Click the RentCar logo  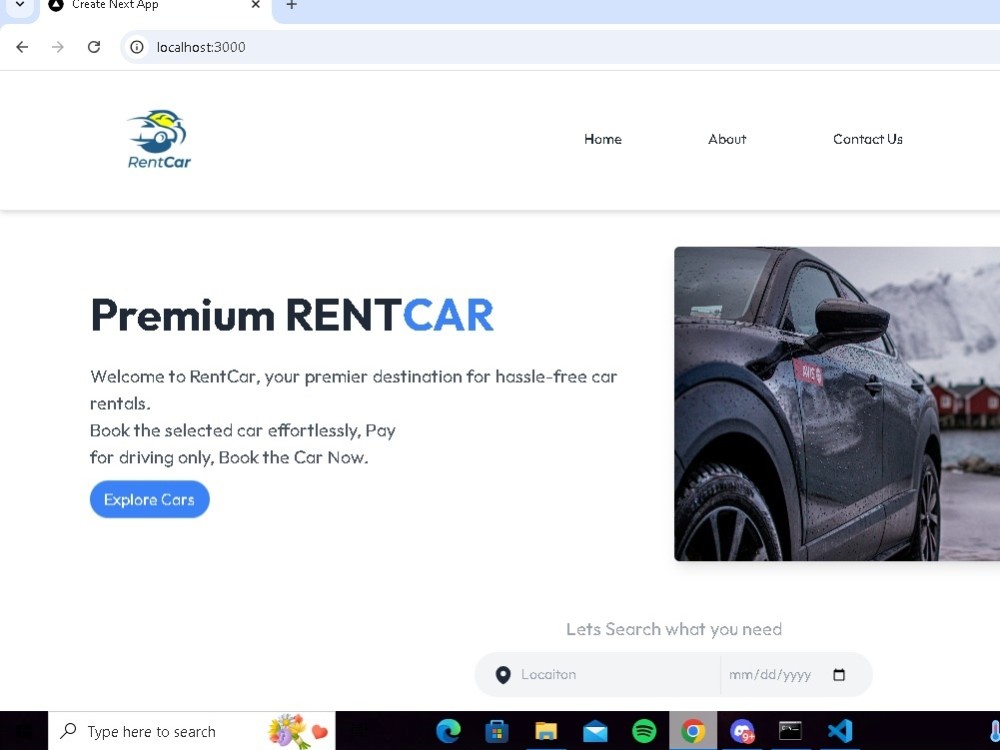point(159,139)
